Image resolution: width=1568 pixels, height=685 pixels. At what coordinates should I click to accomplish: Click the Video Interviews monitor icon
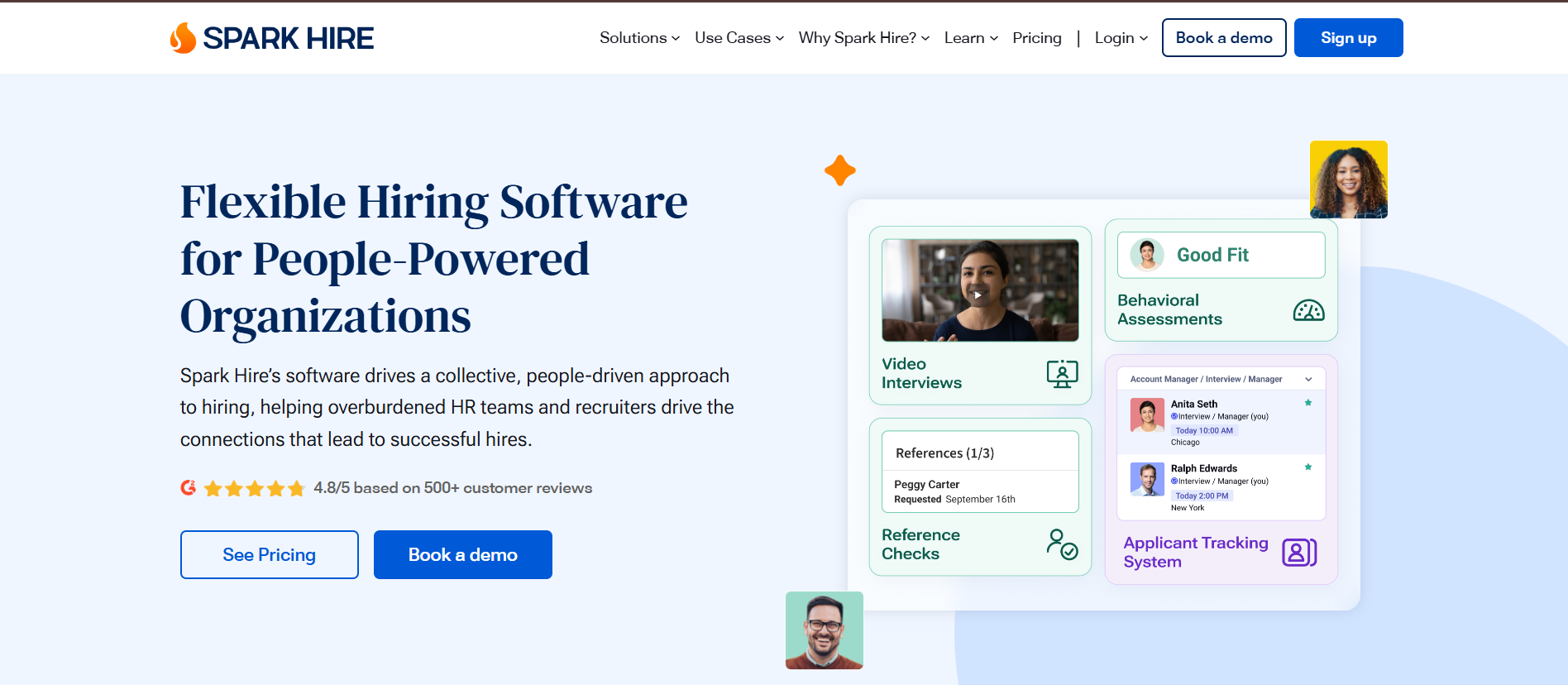tap(1062, 374)
